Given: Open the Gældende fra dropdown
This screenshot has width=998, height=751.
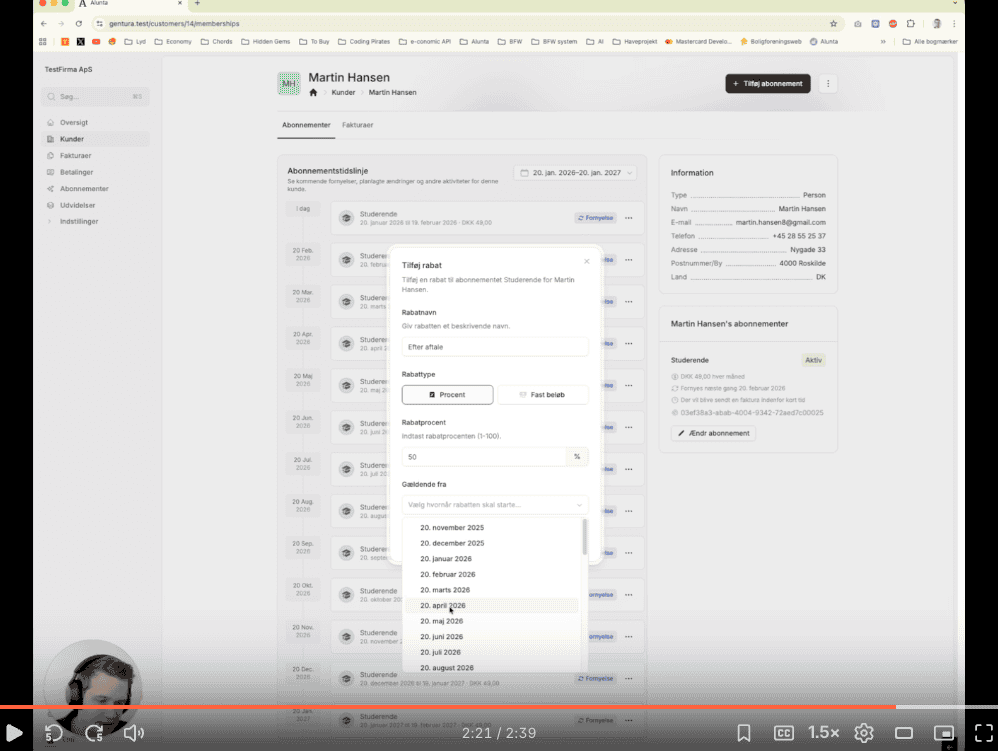Looking at the screenshot, I should tap(494, 505).
